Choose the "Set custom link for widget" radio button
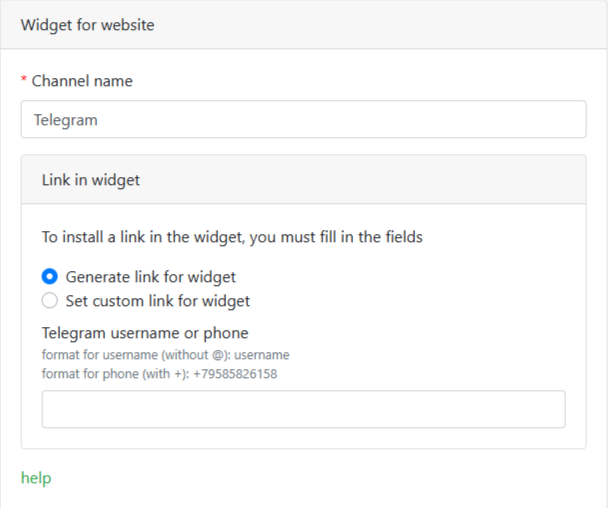This screenshot has height=508, width=608. click(50, 301)
